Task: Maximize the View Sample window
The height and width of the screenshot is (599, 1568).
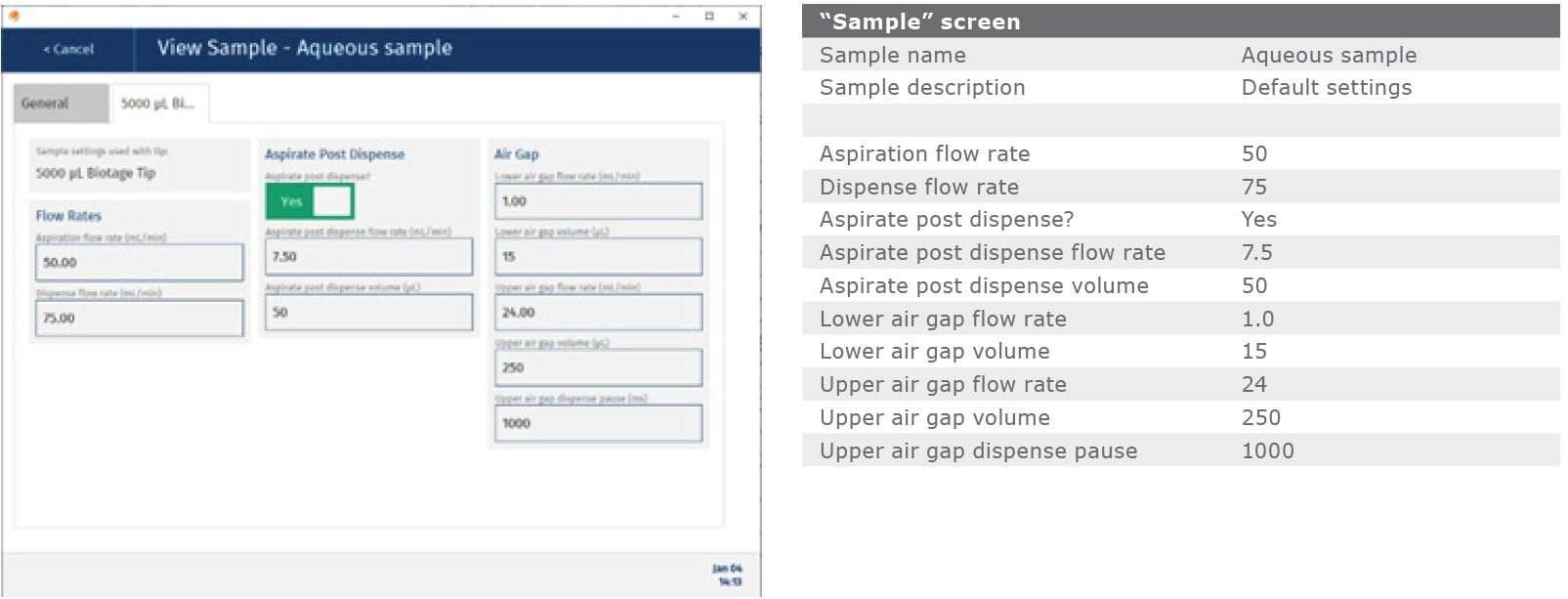Action: click(x=709, y=16)
